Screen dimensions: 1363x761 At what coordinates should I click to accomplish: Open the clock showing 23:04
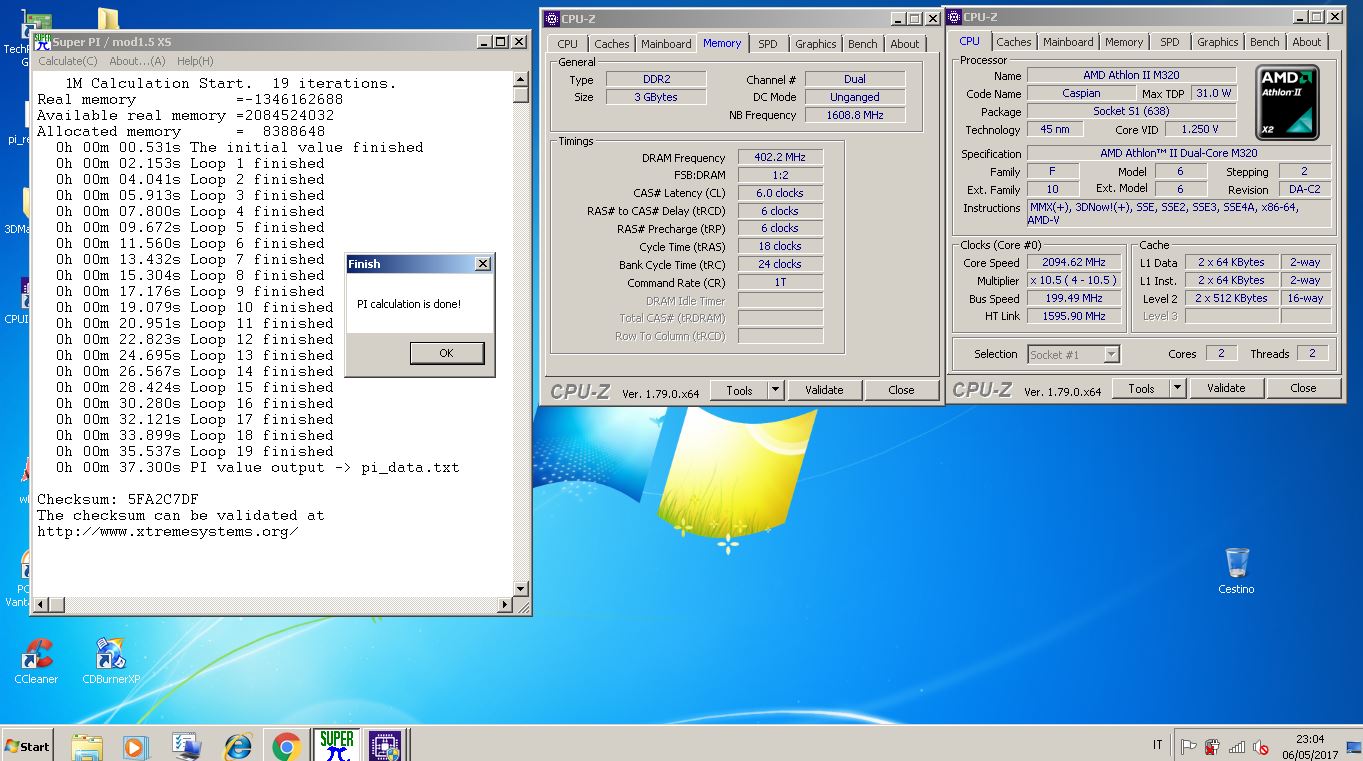click(x=1310, y=746)
